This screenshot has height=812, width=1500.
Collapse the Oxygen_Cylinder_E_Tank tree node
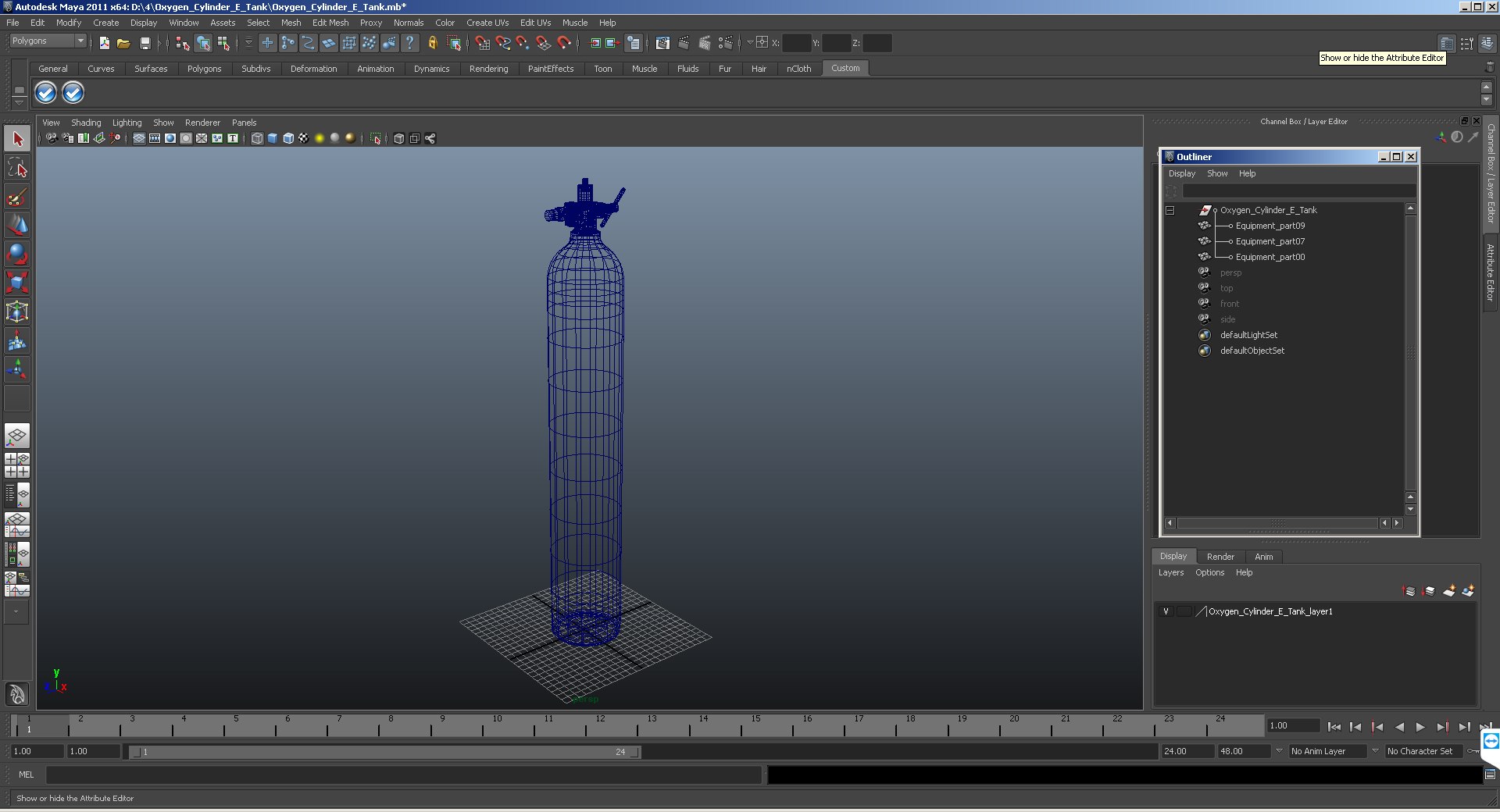point(1170,210)
